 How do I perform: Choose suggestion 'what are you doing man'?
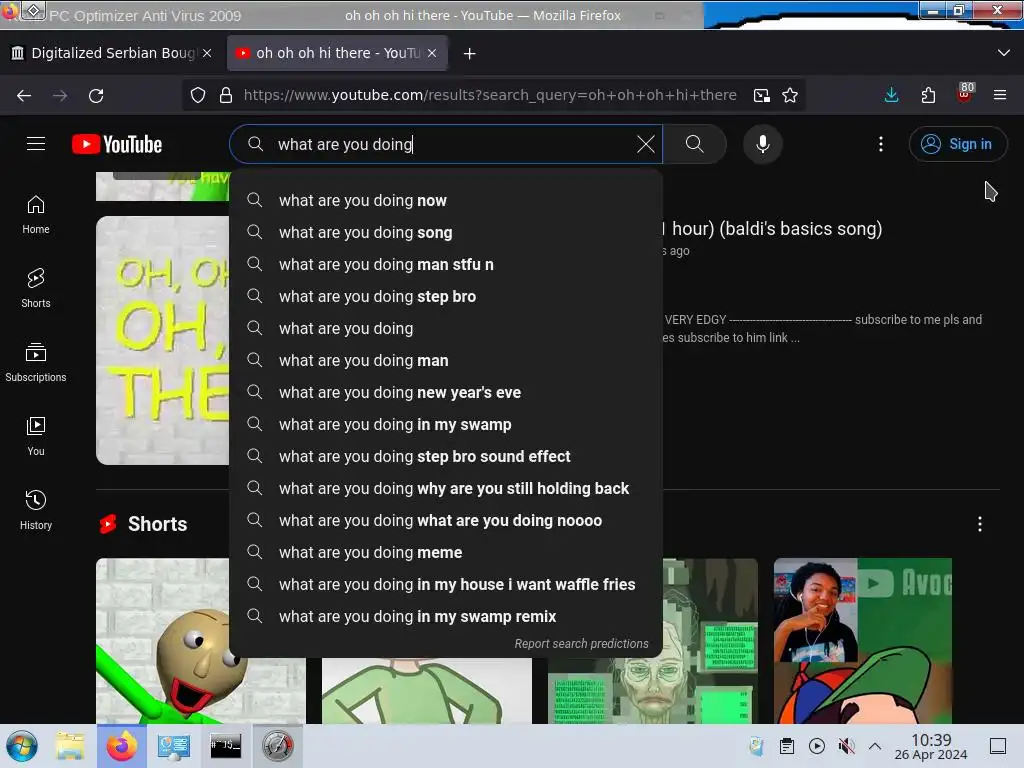[x=445, y=360]
